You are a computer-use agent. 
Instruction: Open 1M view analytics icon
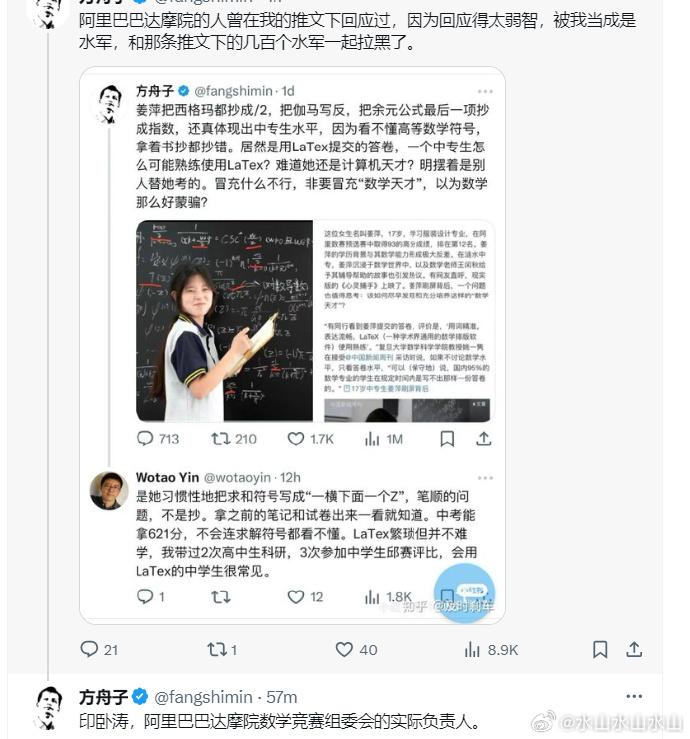coord(372,439)
